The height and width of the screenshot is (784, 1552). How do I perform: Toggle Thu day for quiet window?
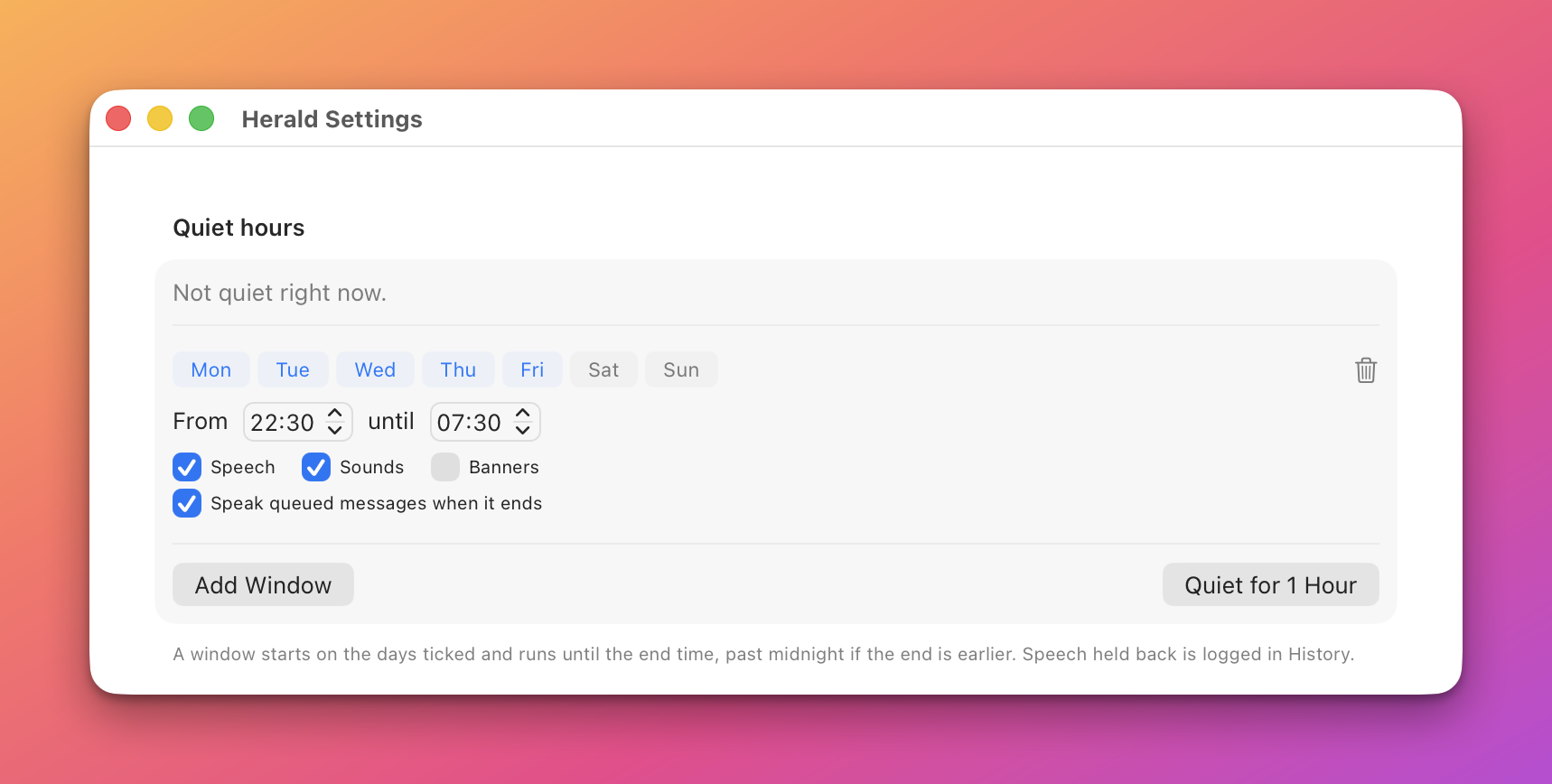click(x=458, y=369)
